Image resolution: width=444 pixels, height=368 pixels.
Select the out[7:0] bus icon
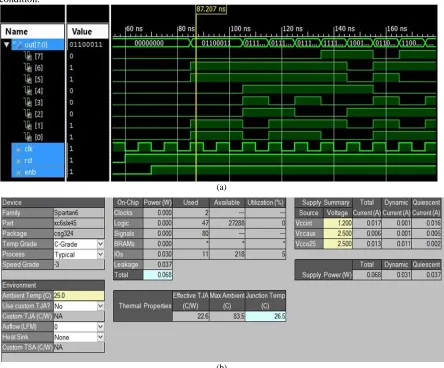(18, 44)
